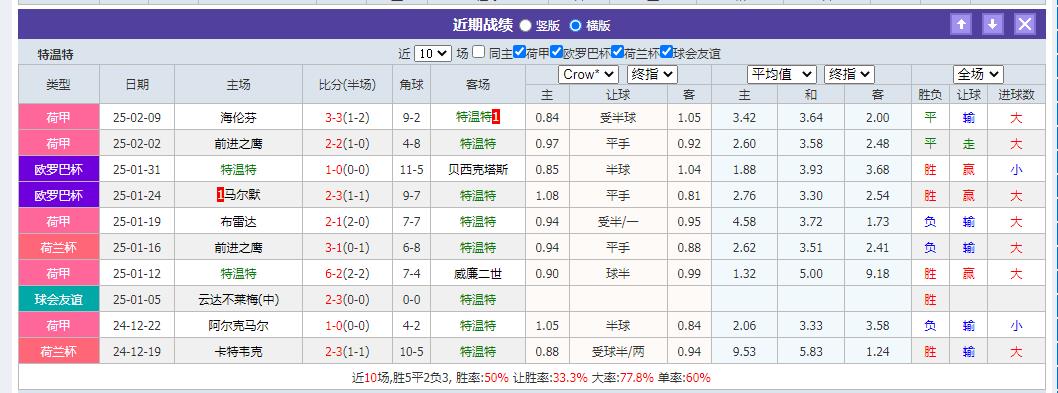
Task: Click home team 阿尔克马尔
Action: coord(238,326)
